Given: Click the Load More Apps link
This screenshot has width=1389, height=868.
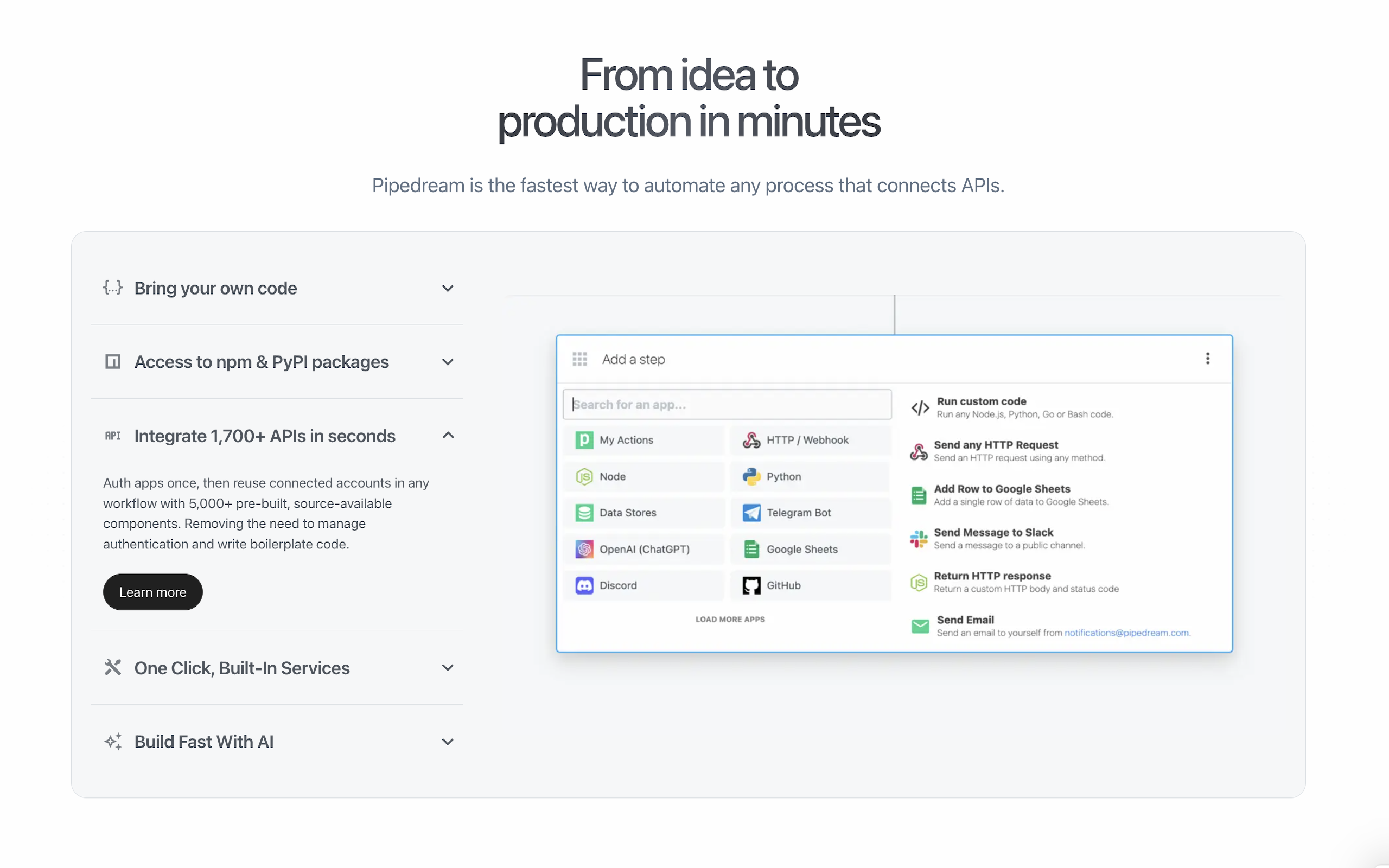Looking at the screenshot, I should click(730, 619).
